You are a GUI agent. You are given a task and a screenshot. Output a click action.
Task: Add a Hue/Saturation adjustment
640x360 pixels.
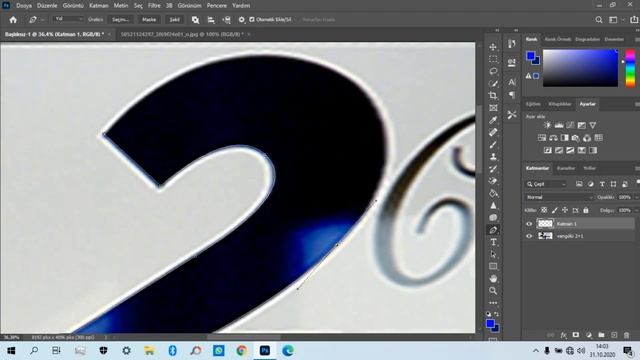click(x=542, y=138)
